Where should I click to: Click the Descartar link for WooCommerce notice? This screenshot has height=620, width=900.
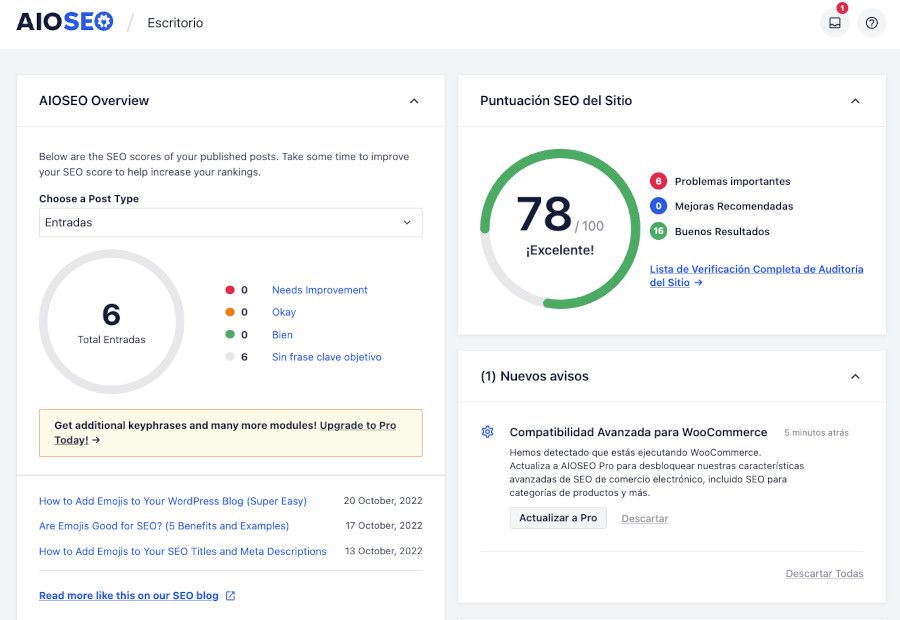645,518
